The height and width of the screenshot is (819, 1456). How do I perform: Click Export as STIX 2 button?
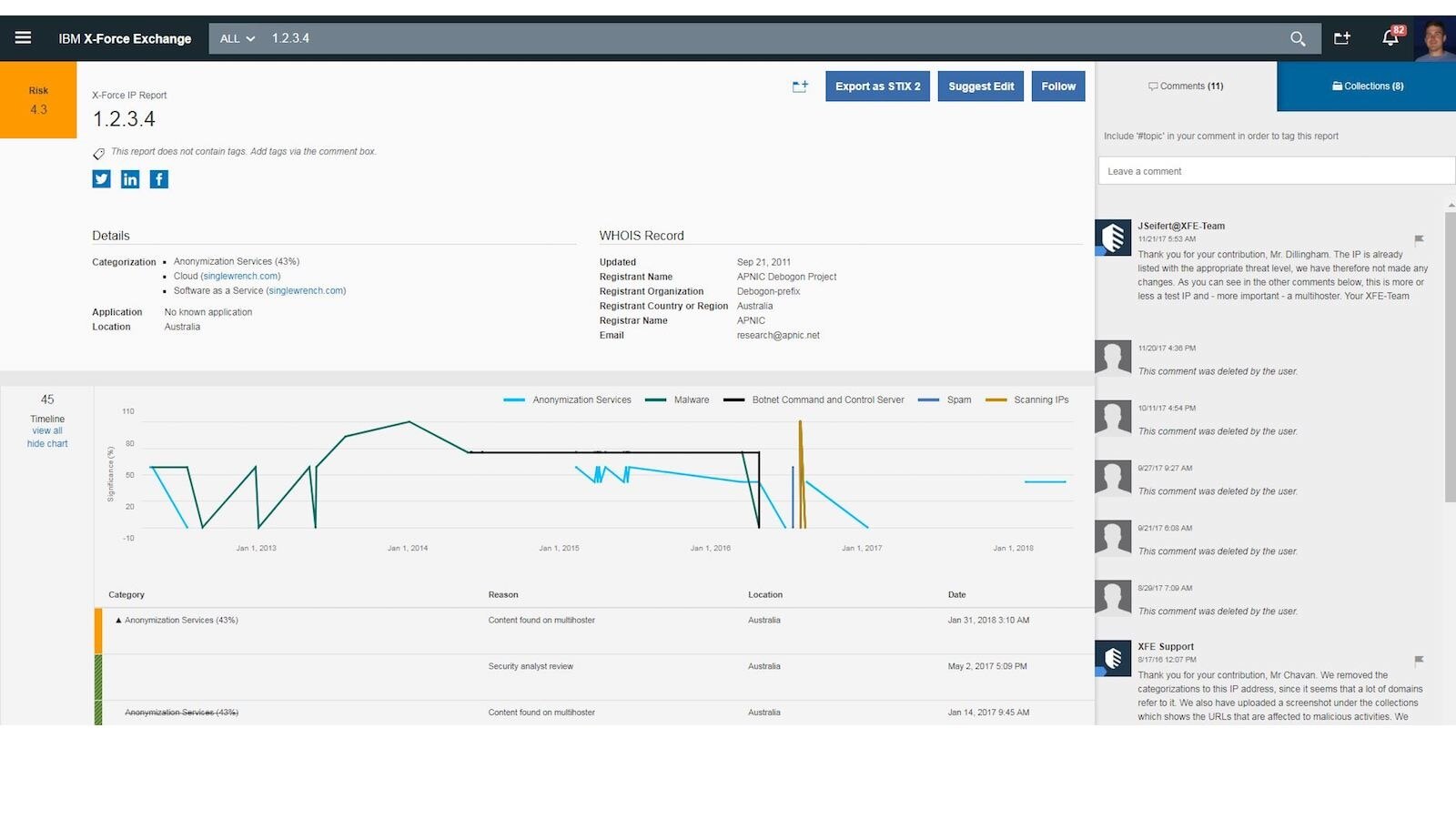(x=877, y=86)
